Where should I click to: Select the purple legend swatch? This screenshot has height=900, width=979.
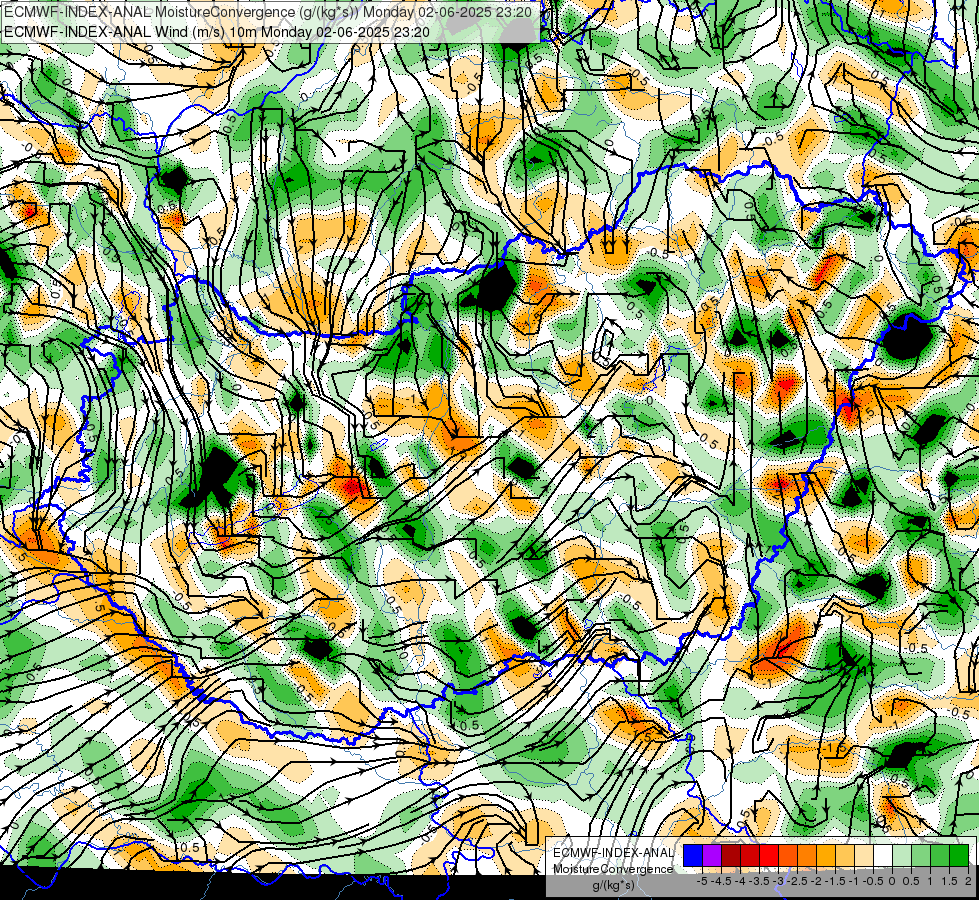tap(712, 856)
